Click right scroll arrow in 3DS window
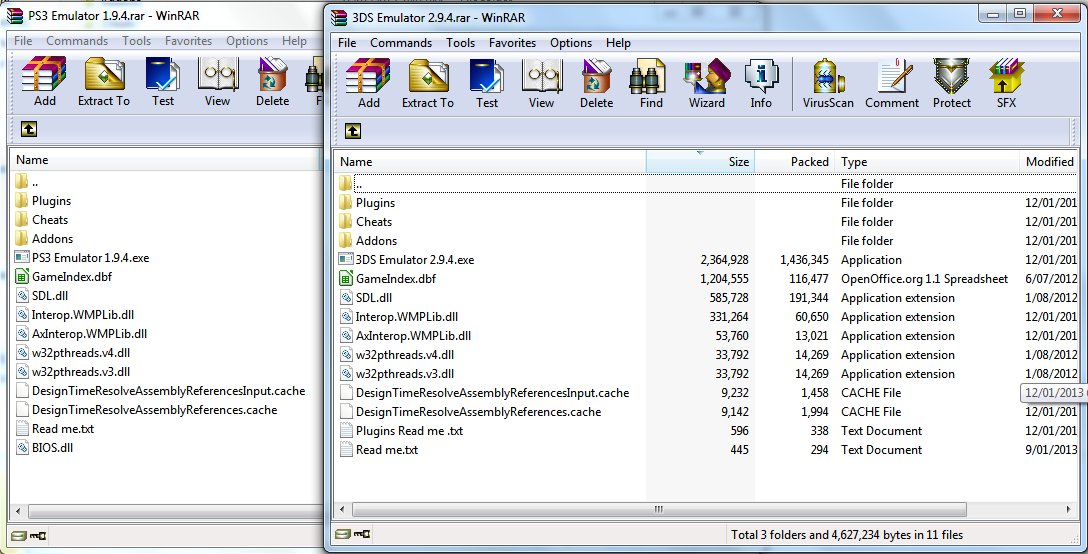The height and width of the screenshot is (554, 1088). [1069, 509]
